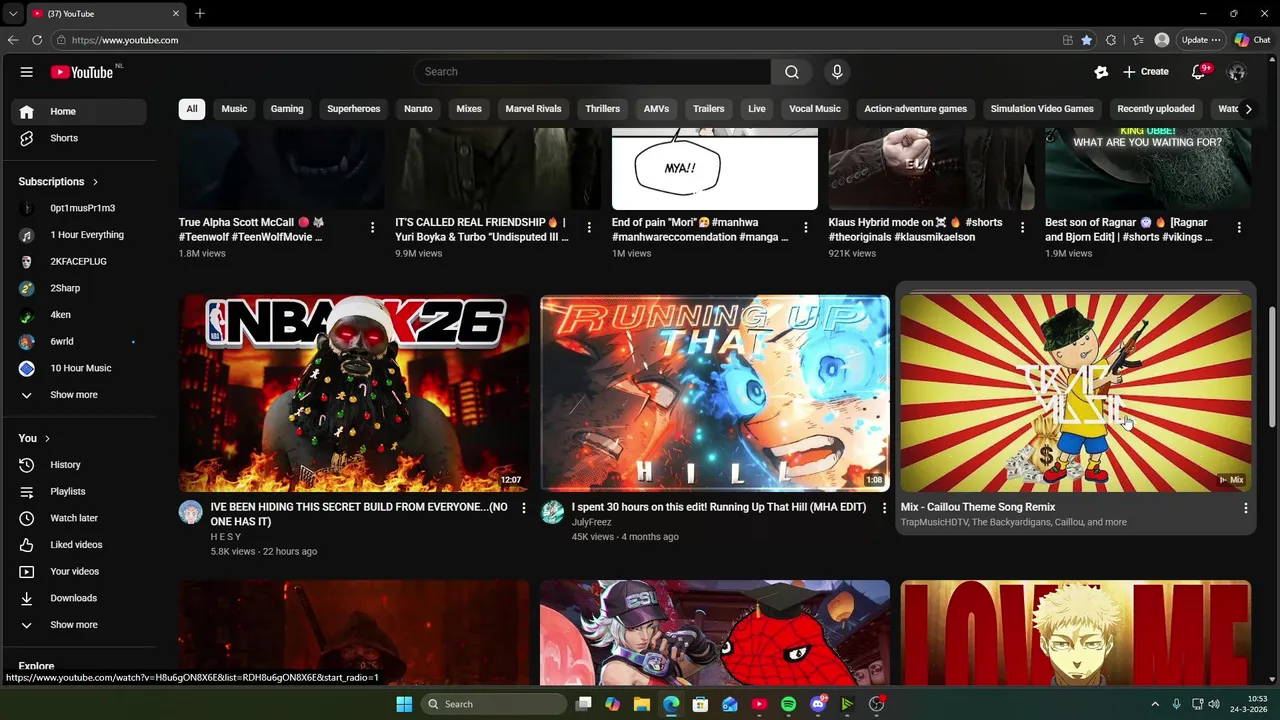The height and width of the screenshot is (720, 1280).
Task: Select the Naruto filter chip
Action: click(x=418, y=109)
